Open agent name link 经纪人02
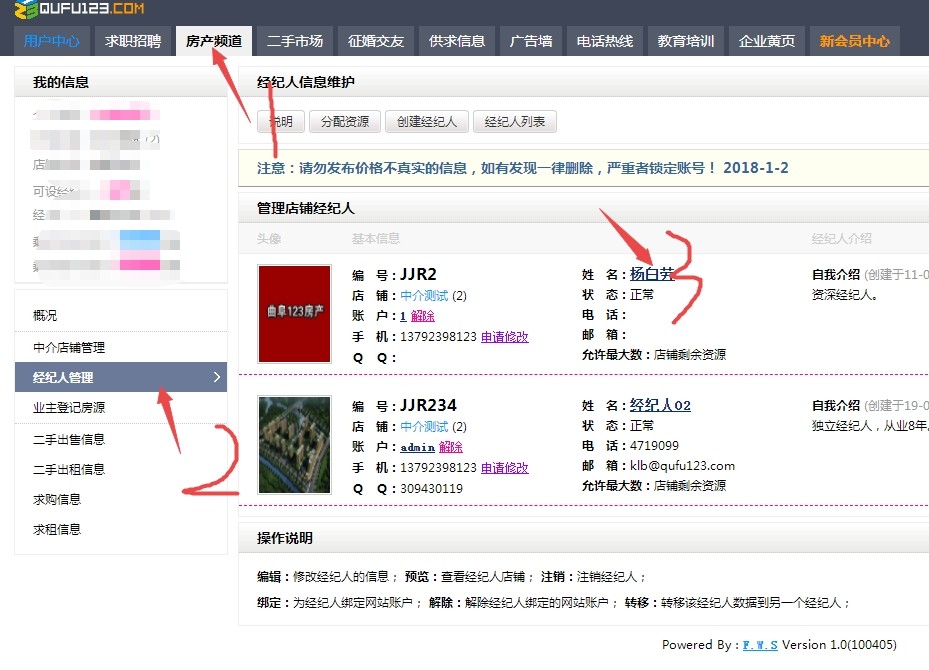 tap(660, 405)
